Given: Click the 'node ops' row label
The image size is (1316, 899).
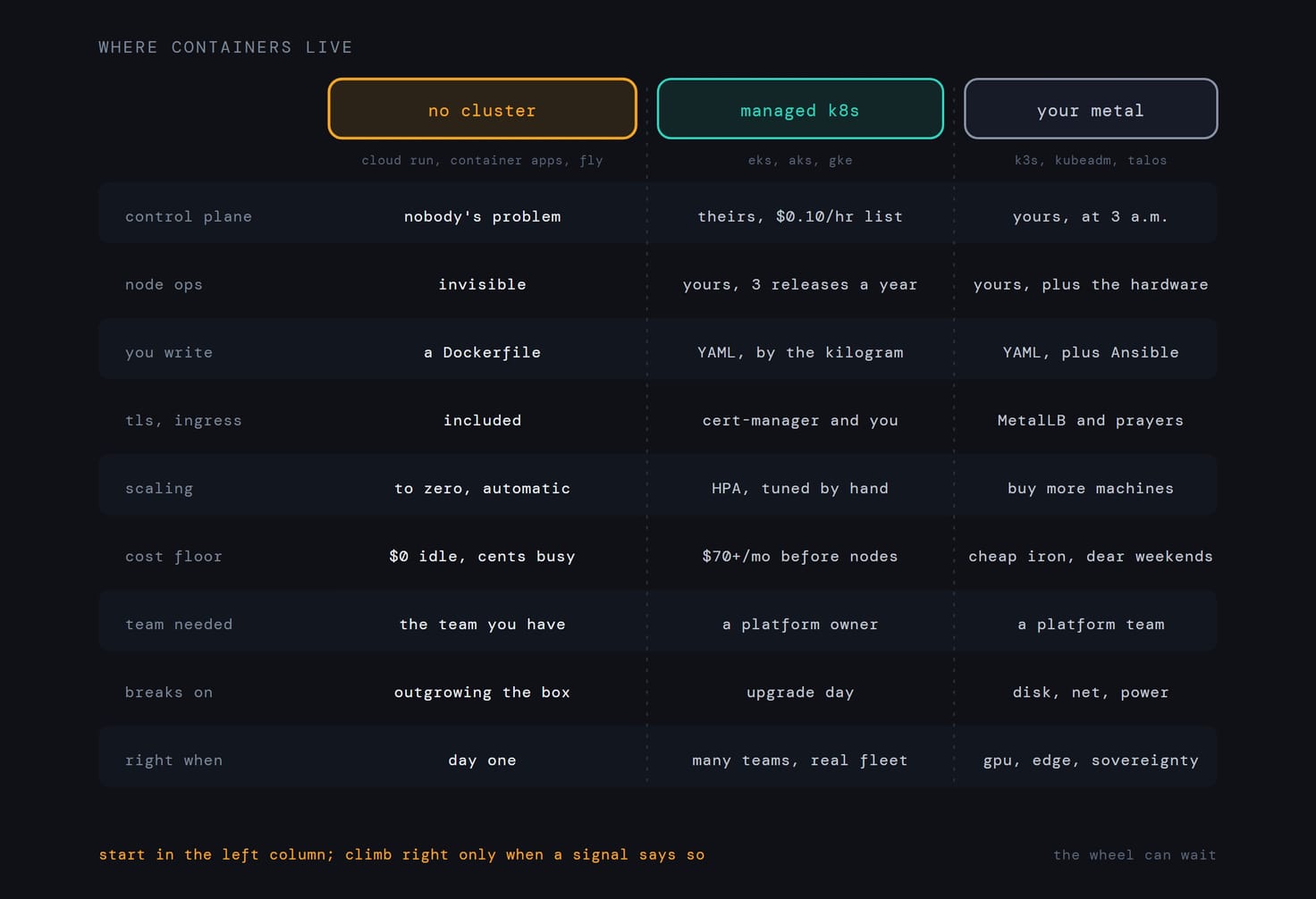Looking at the screenshot, I should pos(164,284).
